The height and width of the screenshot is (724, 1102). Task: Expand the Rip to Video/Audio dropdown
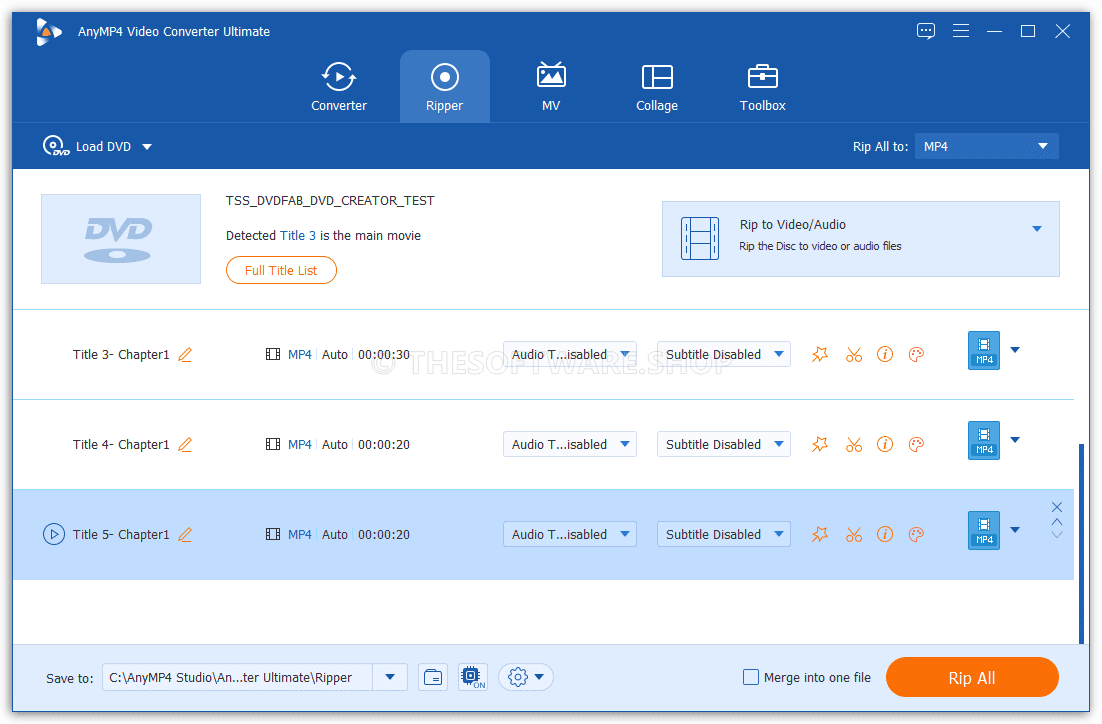1037,228
